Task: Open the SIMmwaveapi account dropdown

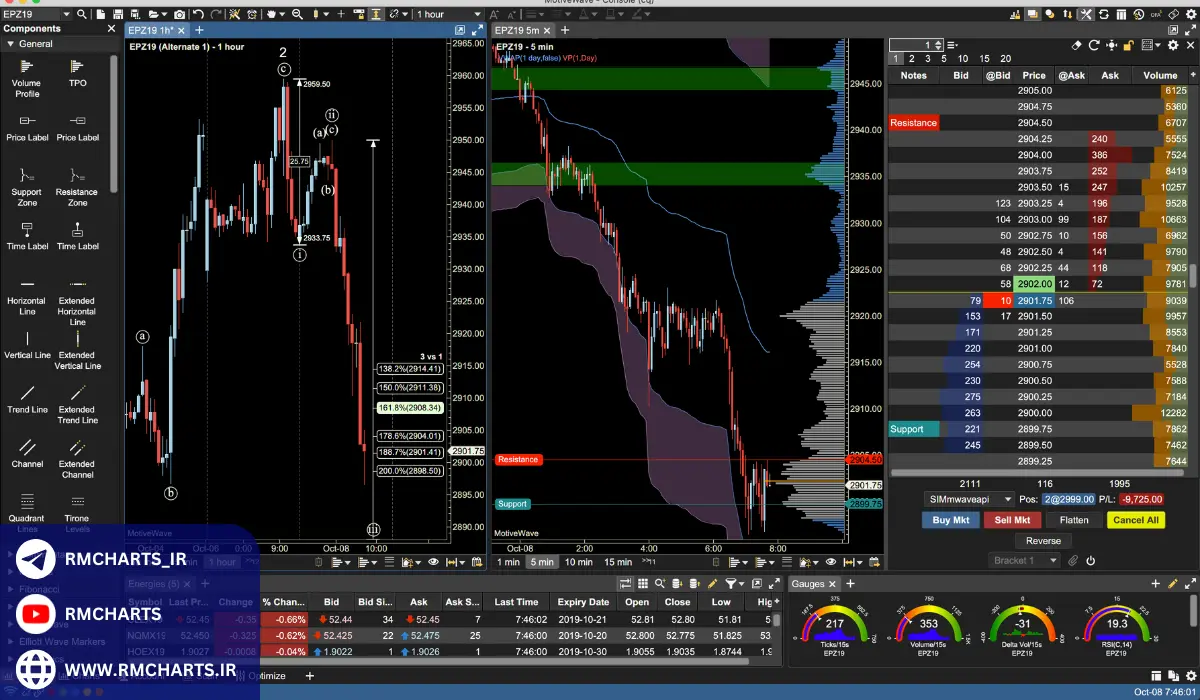Action: [x=969, y=498]
